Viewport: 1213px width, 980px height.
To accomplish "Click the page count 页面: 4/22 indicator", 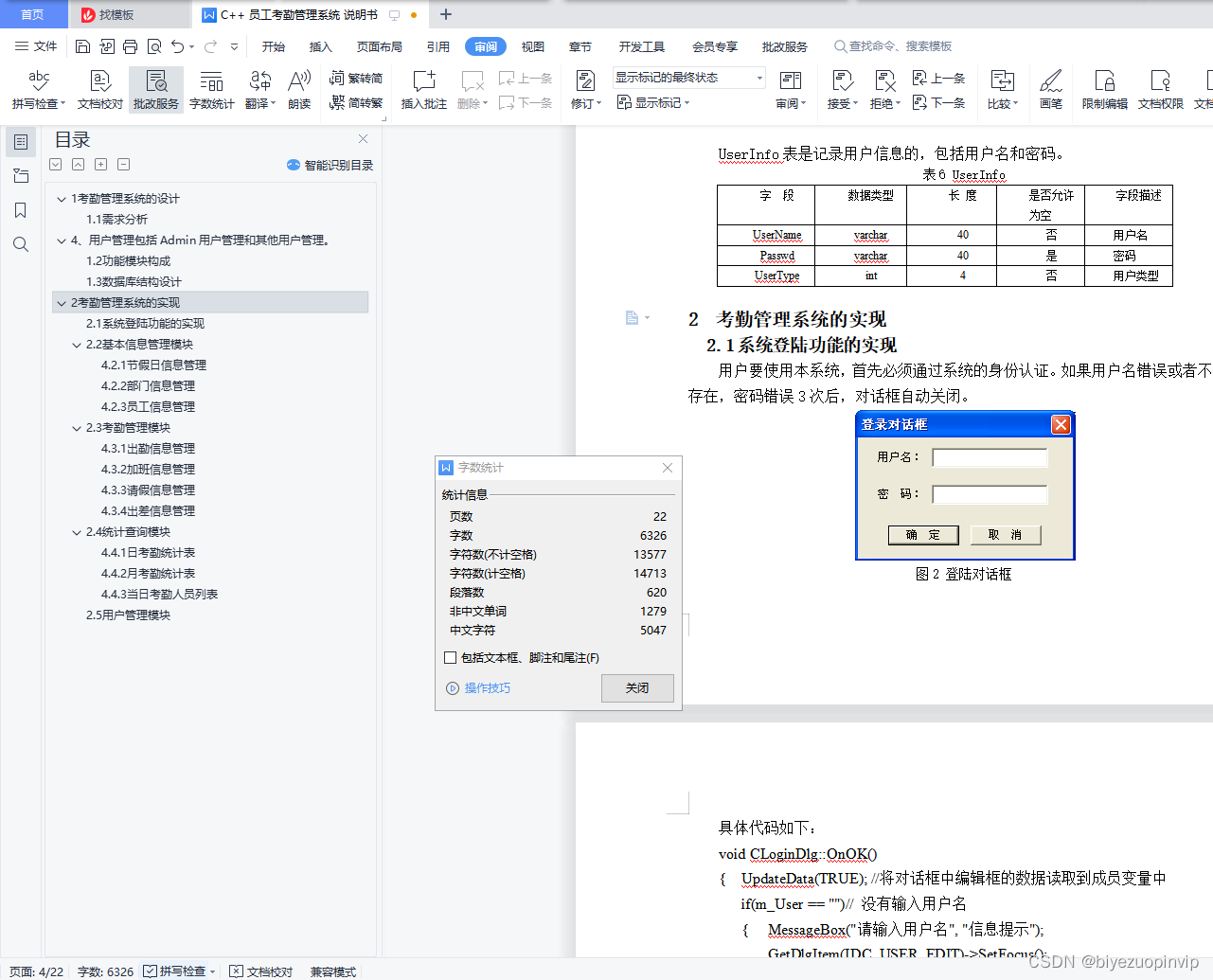I will 37,971.
